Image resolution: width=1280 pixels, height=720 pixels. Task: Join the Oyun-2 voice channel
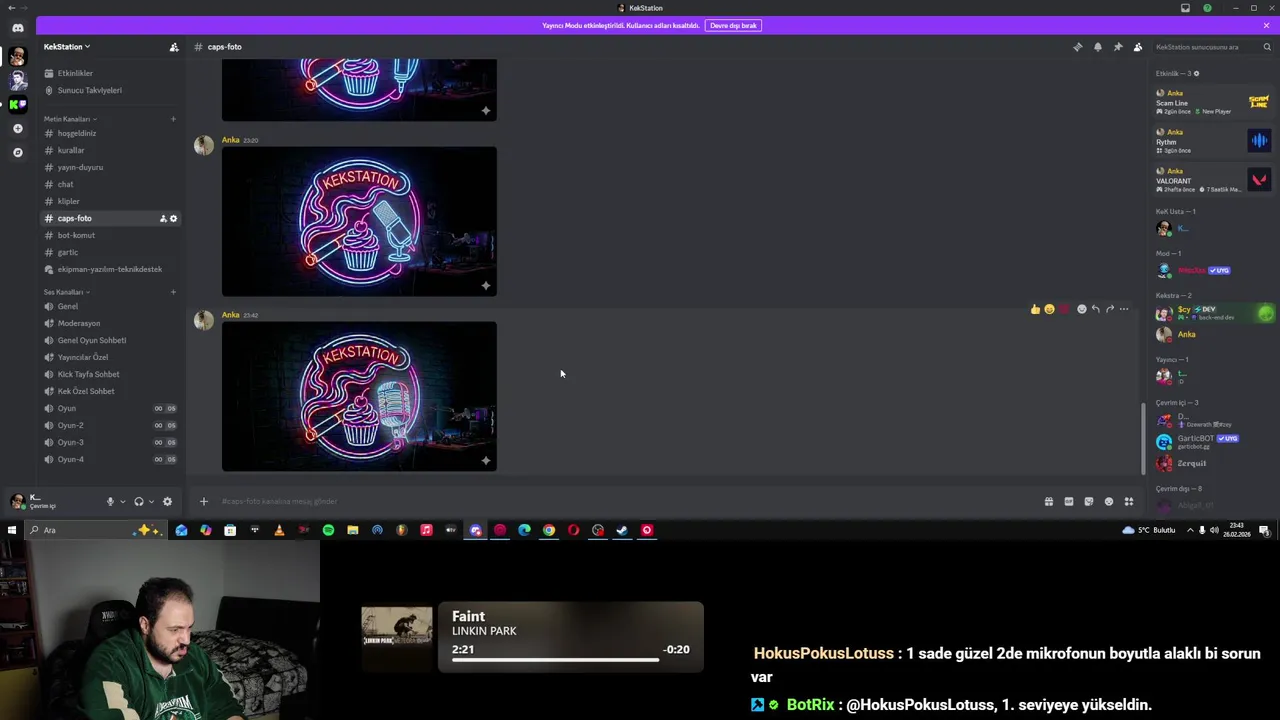pos(110,425)
